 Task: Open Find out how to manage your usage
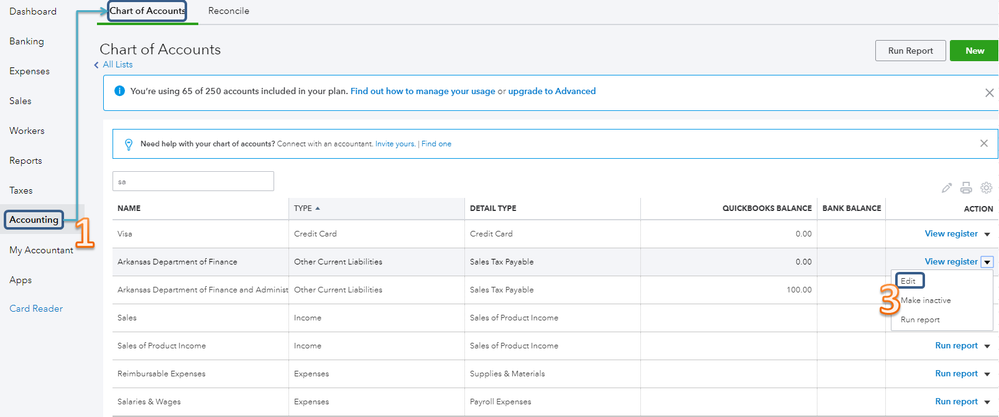pyautogui.click(x=422, y=91)
